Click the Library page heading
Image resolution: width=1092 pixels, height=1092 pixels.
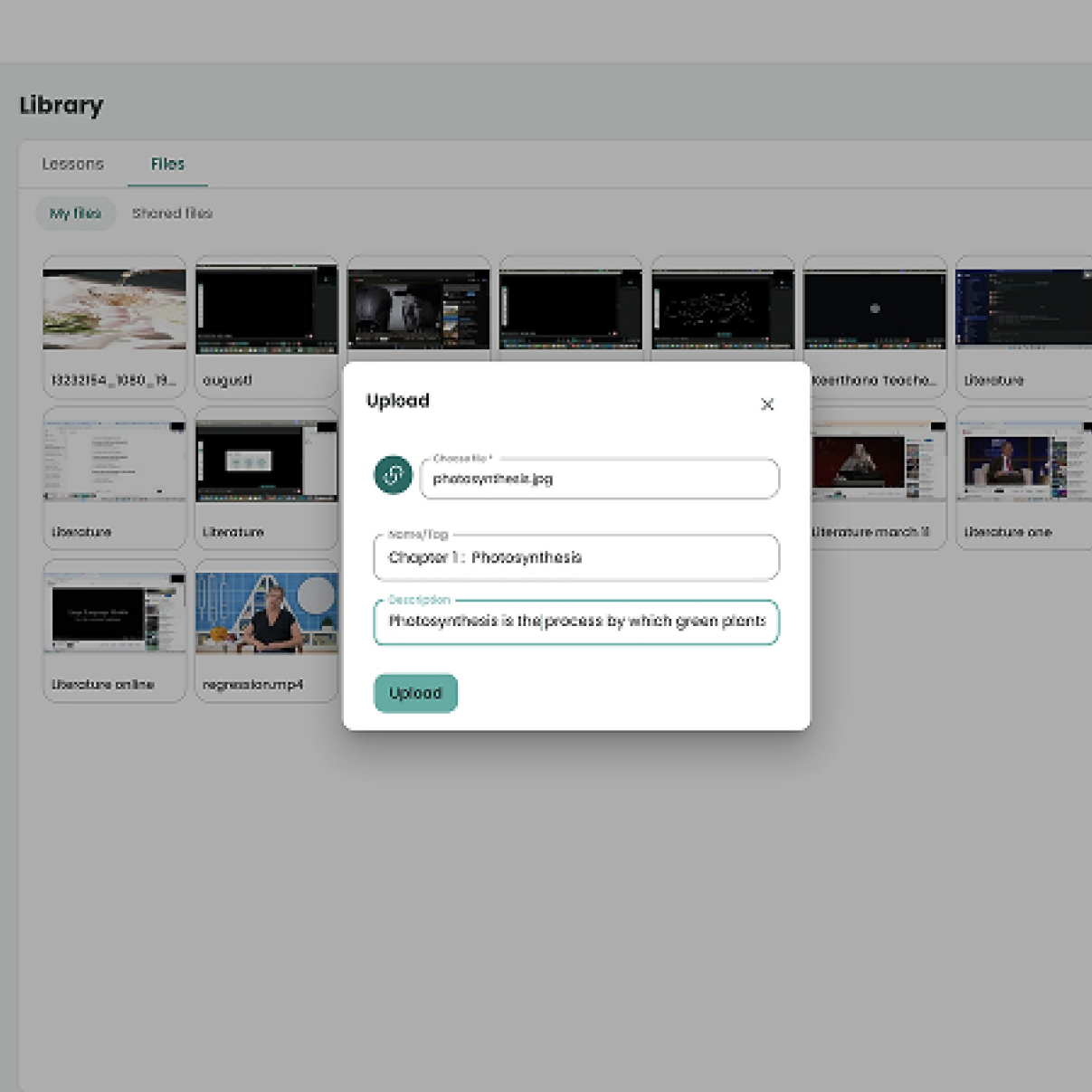click(62, 105)
